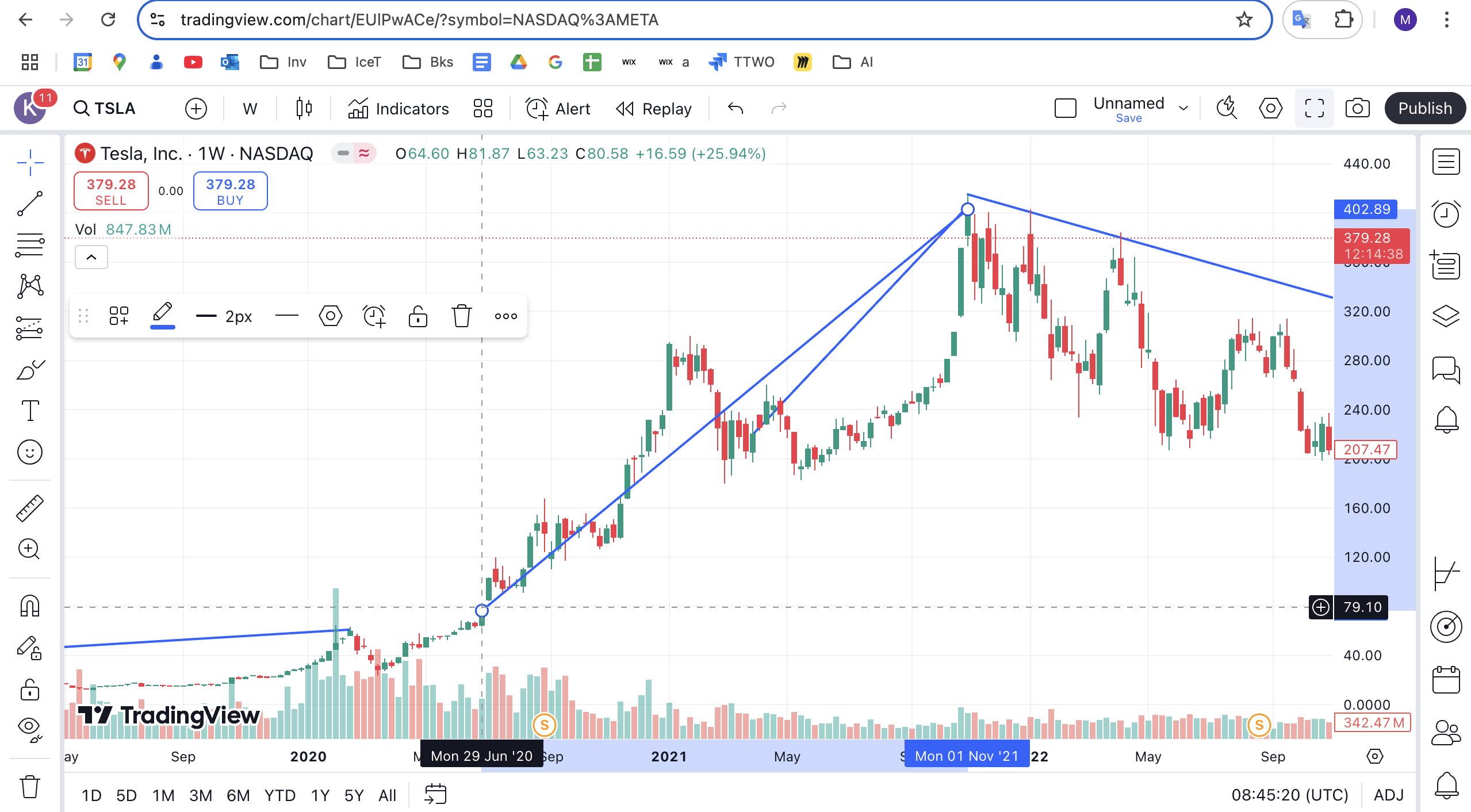Set range to All
The height and width of the screenshot is (812, 1471).
pyautogui.click(x=388, y=795)
